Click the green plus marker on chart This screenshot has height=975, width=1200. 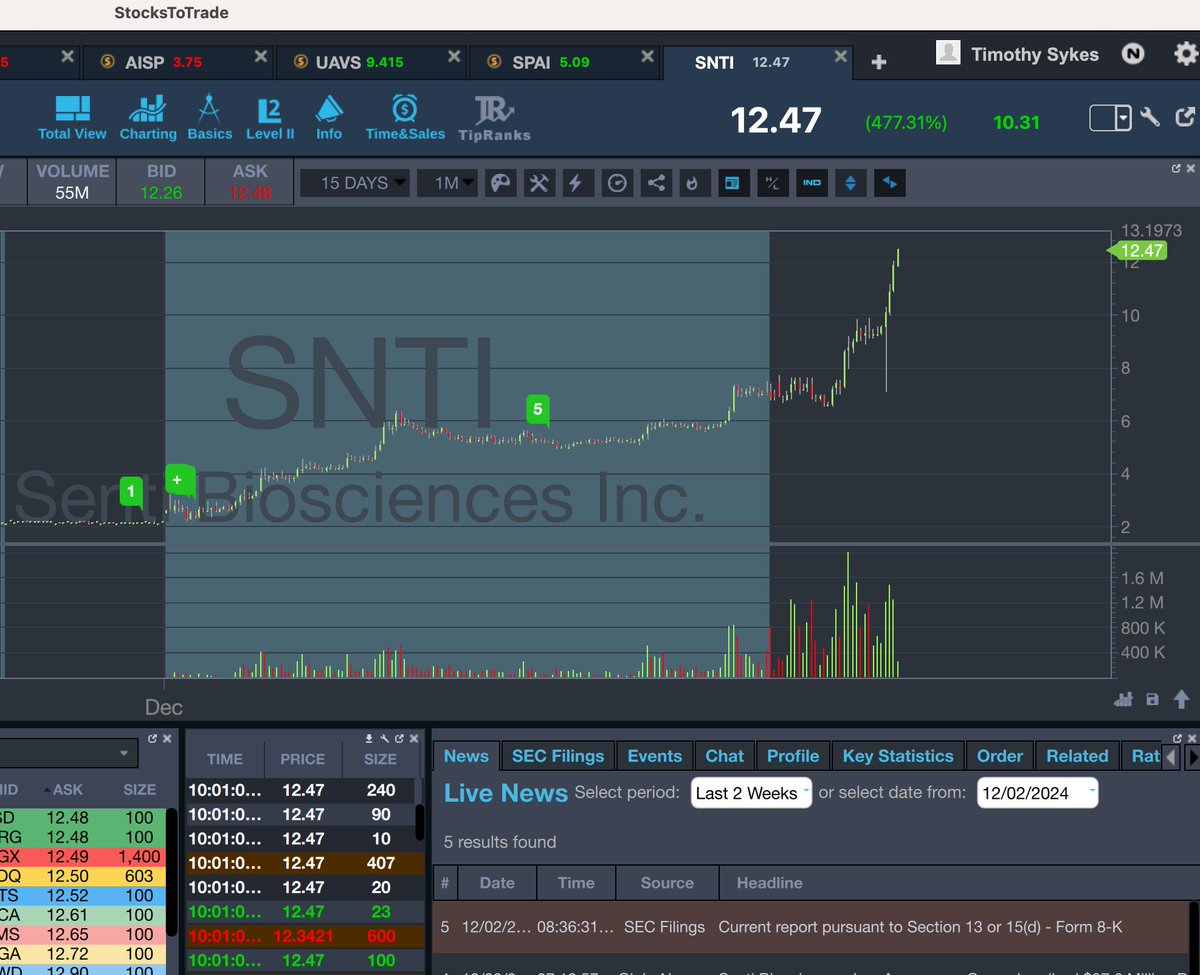[x=178, y=480]
